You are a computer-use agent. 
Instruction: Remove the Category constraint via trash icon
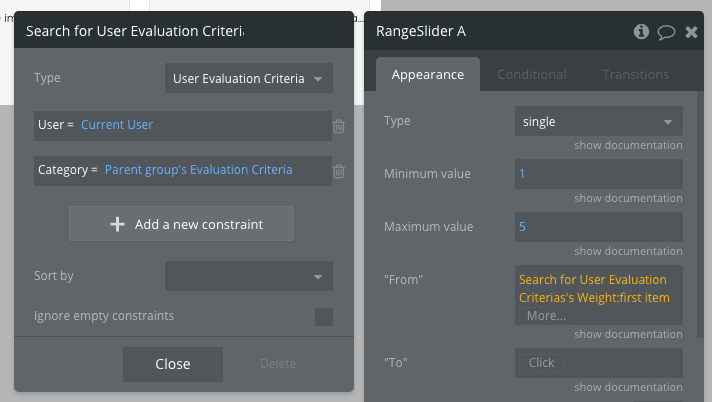pos(339,171)
